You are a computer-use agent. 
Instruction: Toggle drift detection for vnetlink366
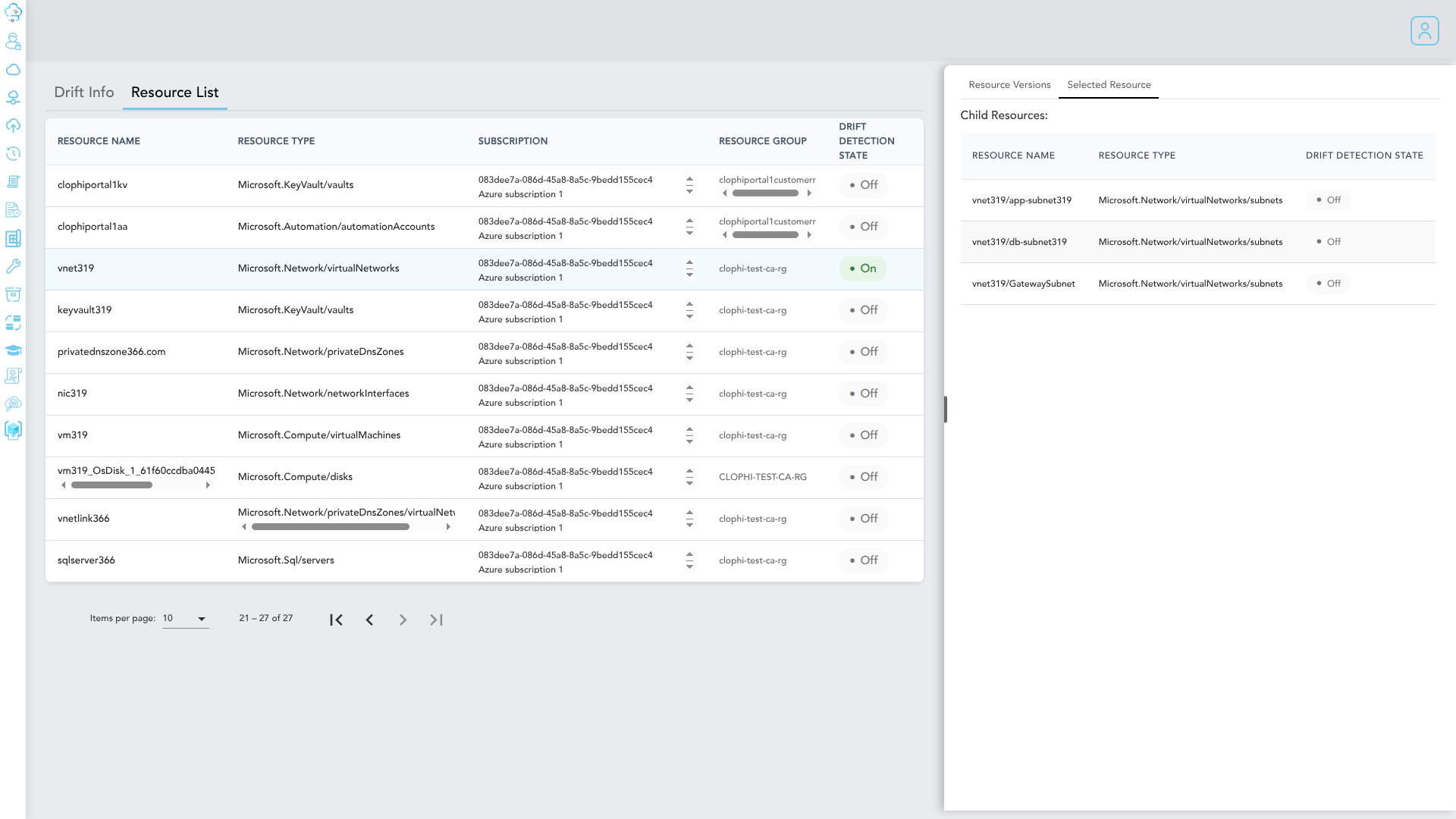(x=863, y=519)
